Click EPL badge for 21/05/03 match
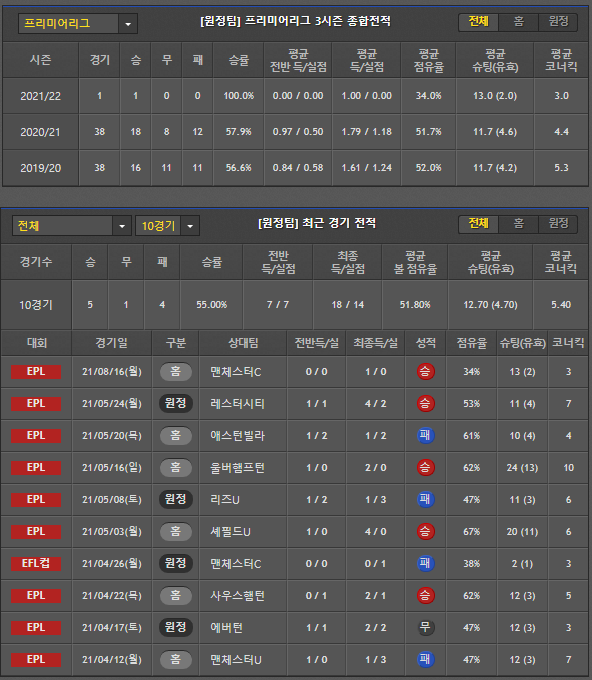 coord(36,532)
